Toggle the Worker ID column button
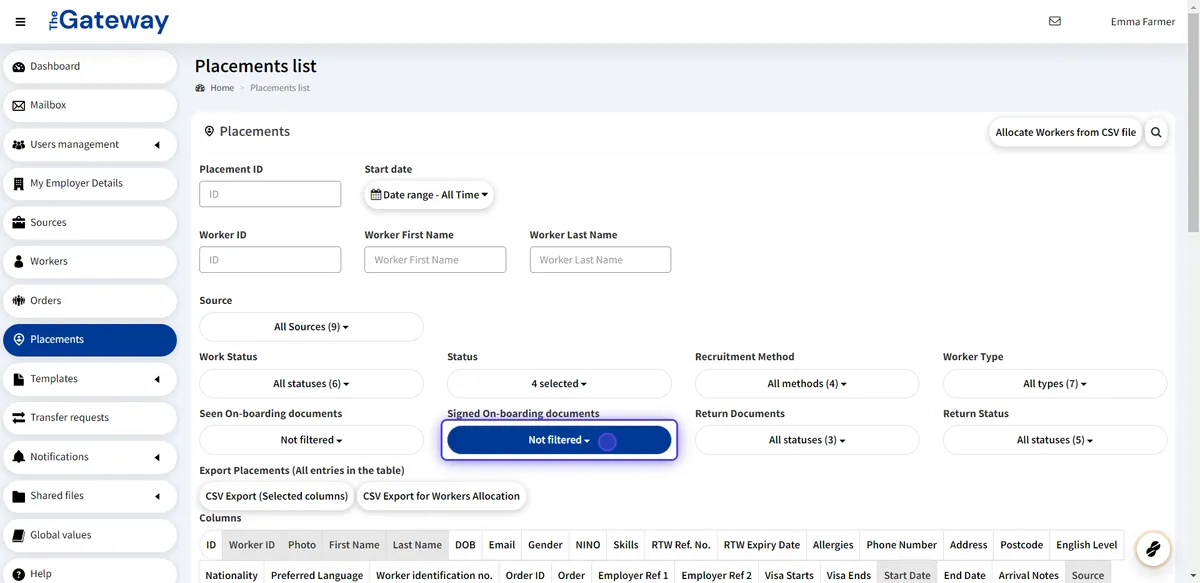The height and width of the screenshot is (583, 1200). point(252,545)
